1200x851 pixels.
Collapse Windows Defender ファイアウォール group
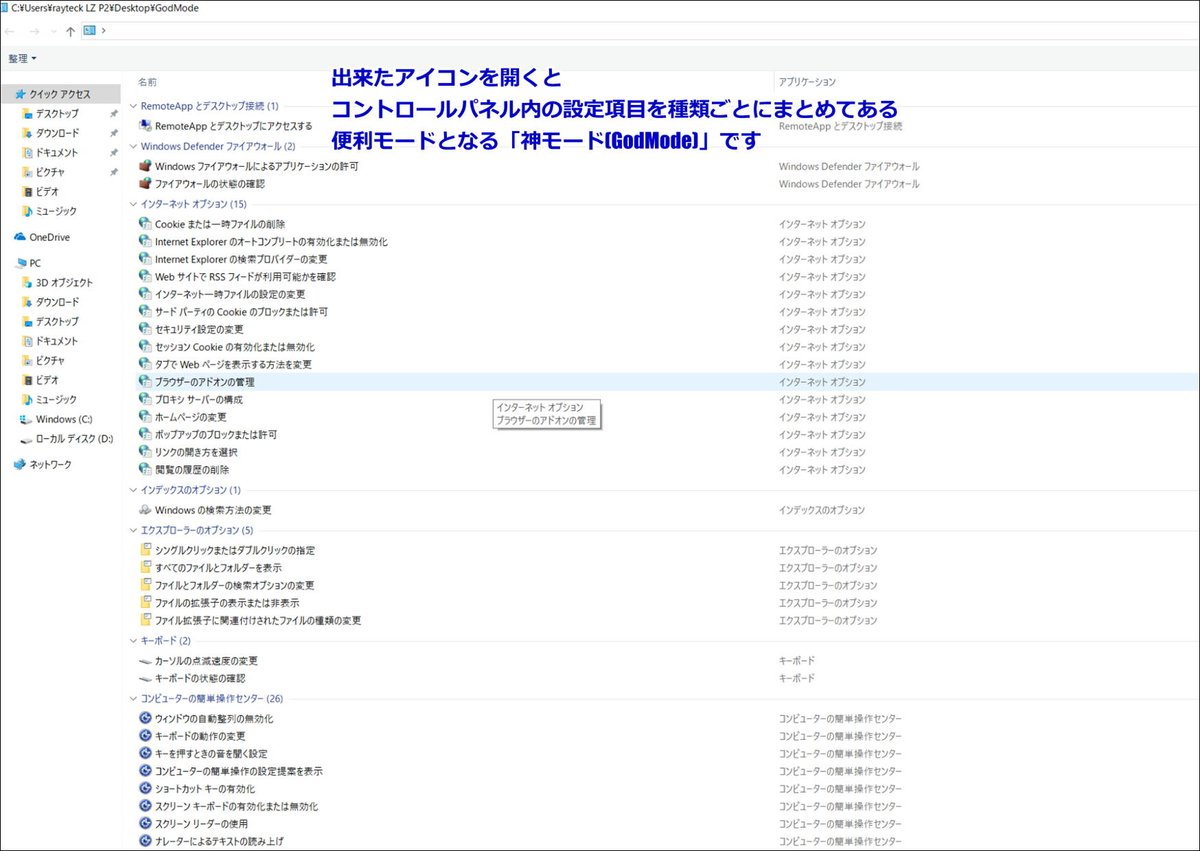(134, 146)
